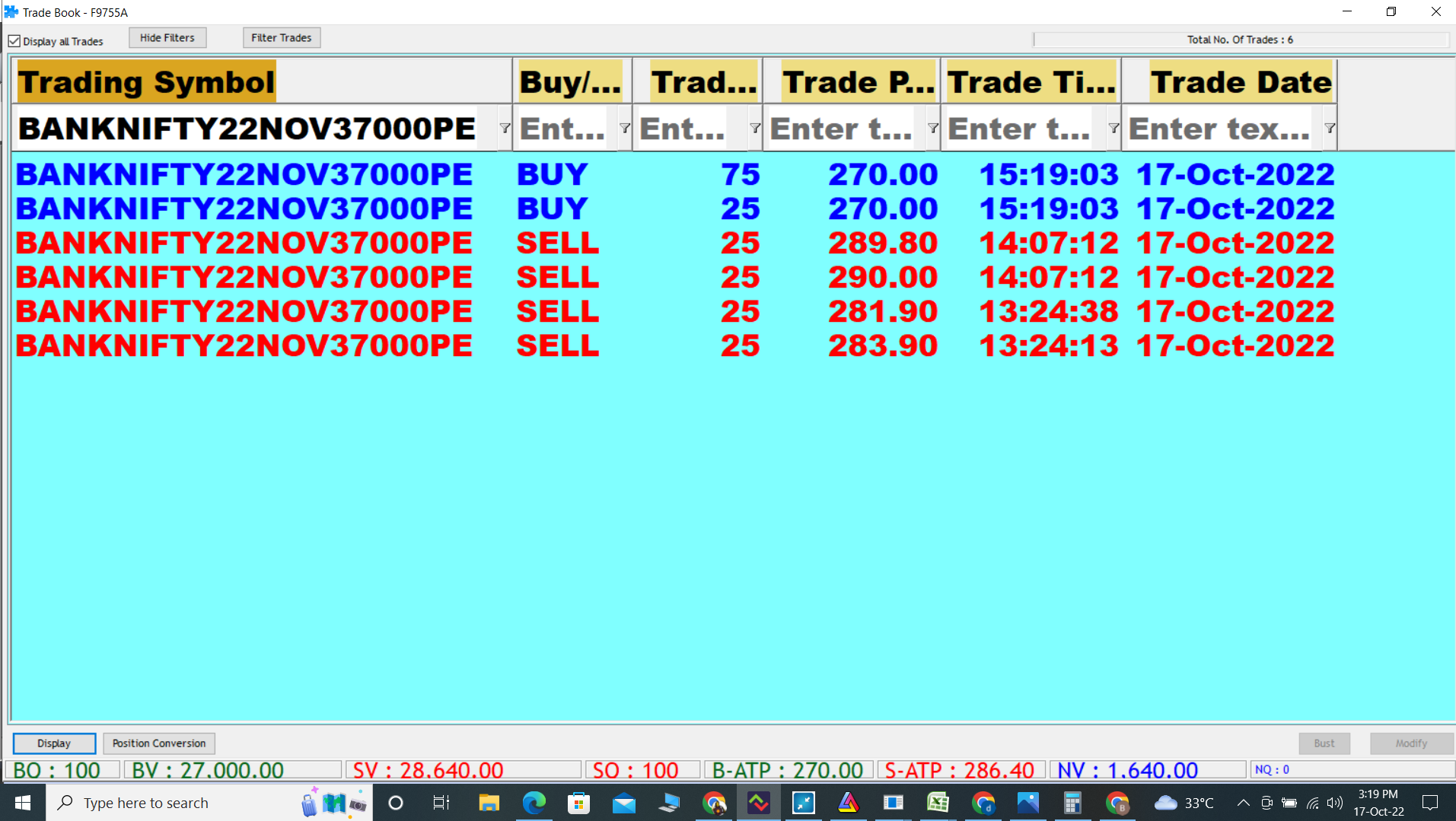This screenshot has width=1456, height=821.
Task: Click the Filter Trades button
Action: pos(281,38)
